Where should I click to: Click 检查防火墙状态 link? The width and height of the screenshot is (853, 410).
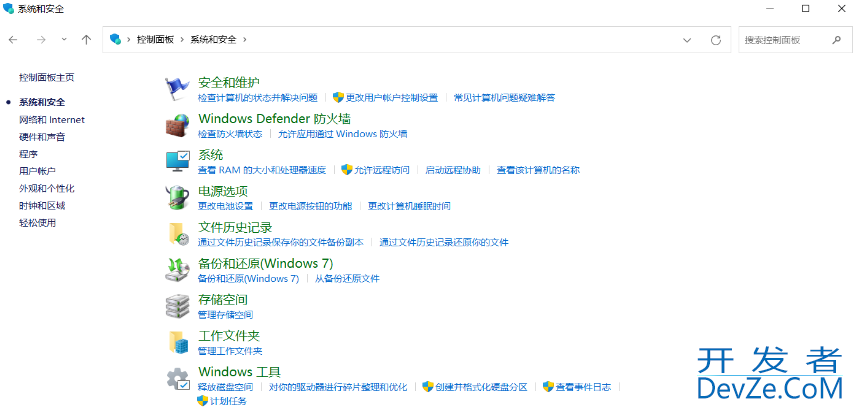pos(230,134)
